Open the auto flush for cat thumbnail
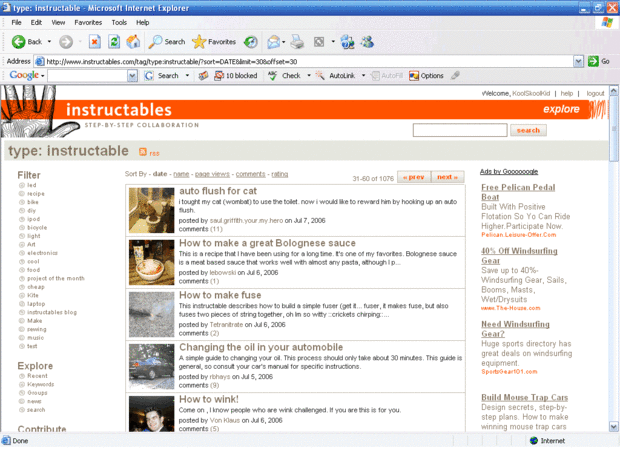The height and width of the screenshot is (465, 620). click(x=151, y=210)
